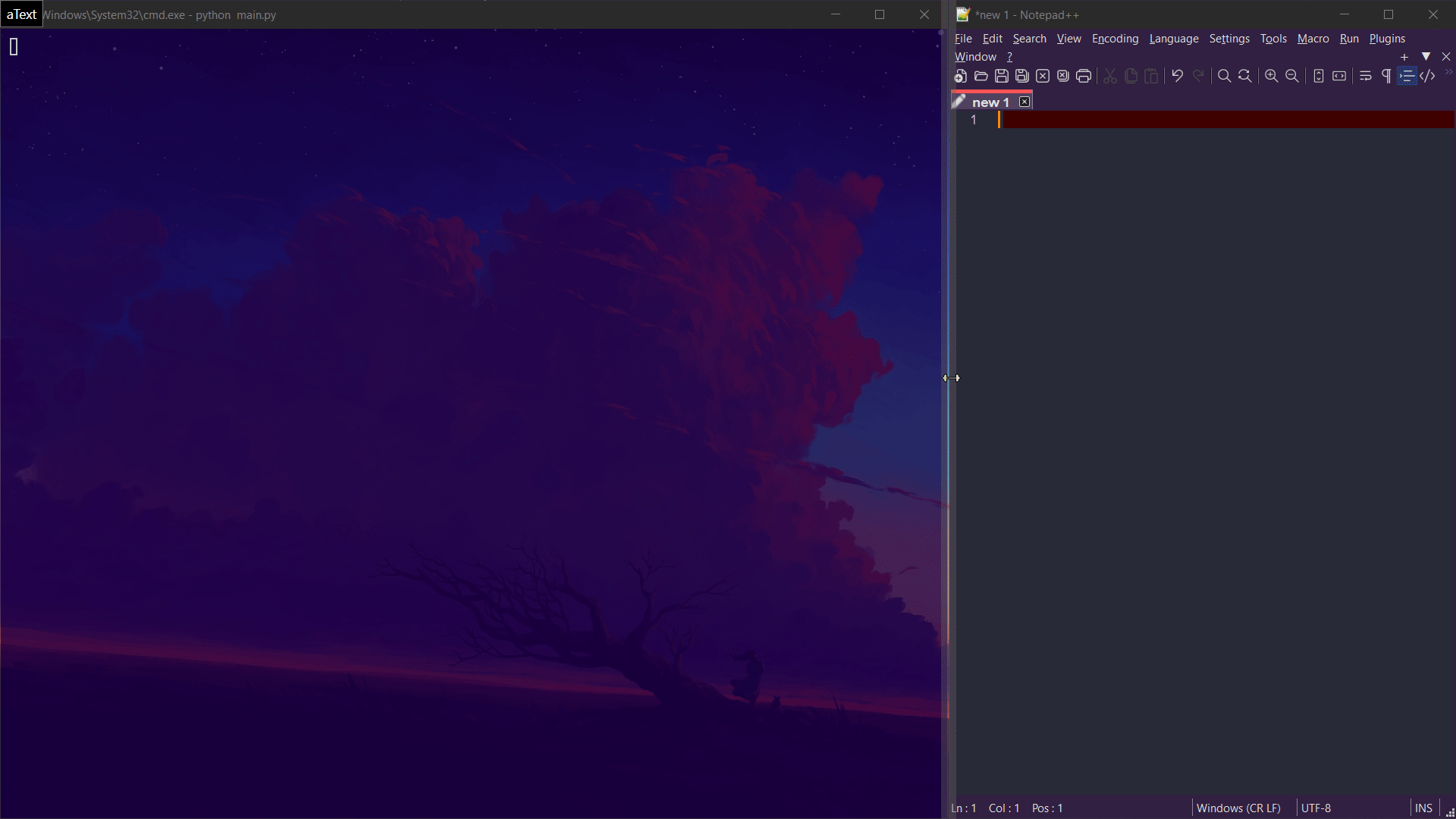Open a file using the Open folder icon
Image resolution: width=1456 pixels, height=819 pixels.
point(981,76)
